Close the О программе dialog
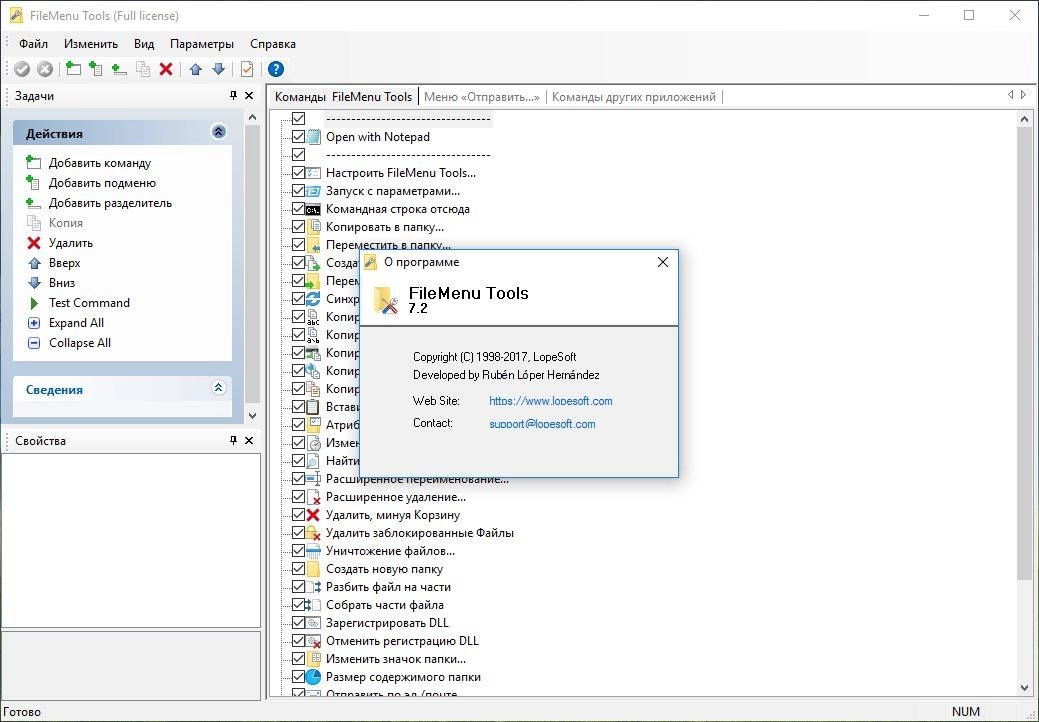Image resolution: width=1039 pixels, height=722 pixels. 663,262
